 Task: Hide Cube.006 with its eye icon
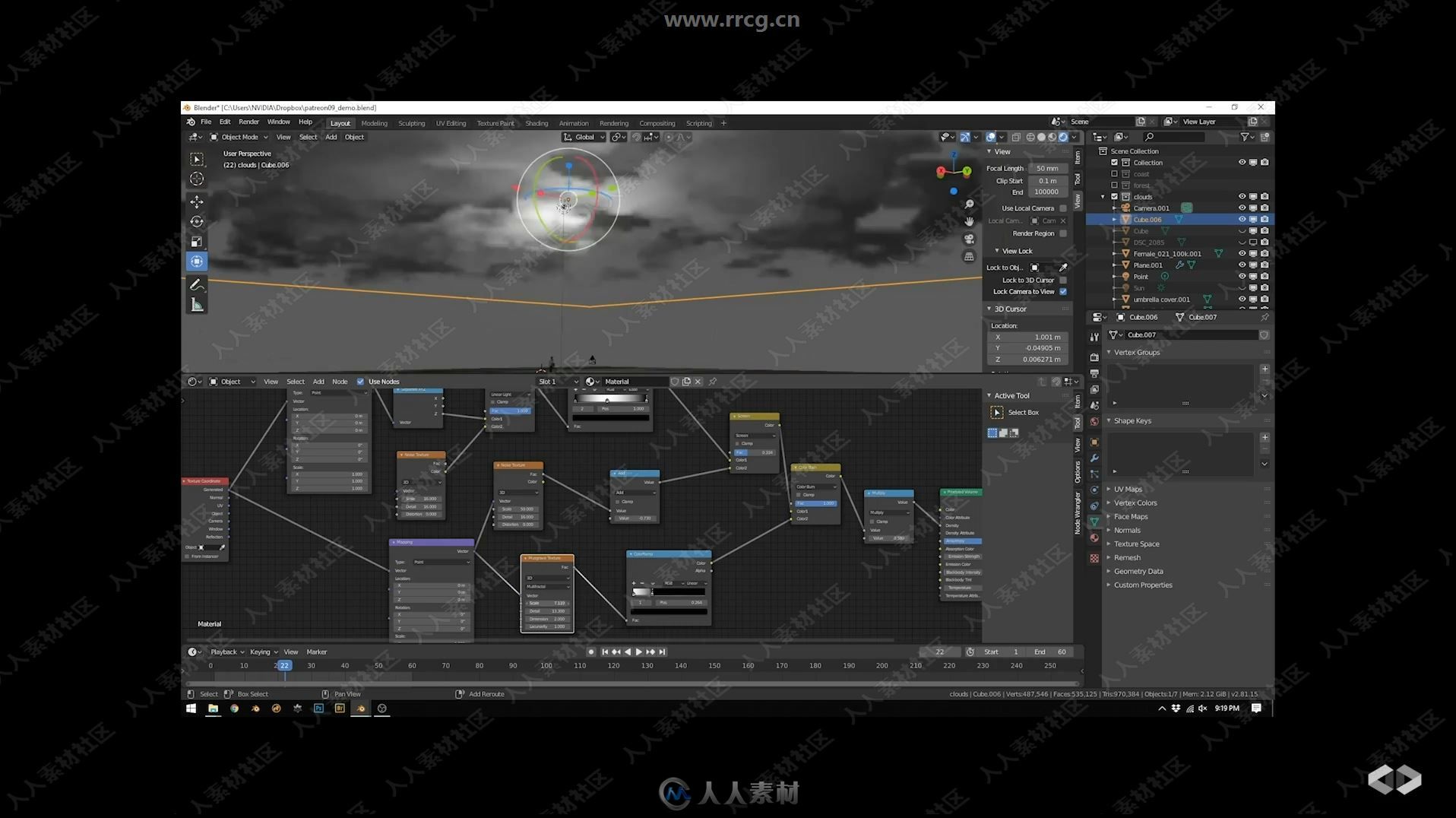[1242, 220]
